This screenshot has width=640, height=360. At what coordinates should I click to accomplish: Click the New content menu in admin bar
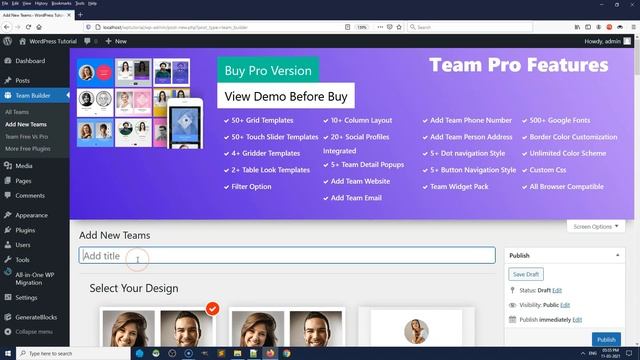click(x=116, y=41)
